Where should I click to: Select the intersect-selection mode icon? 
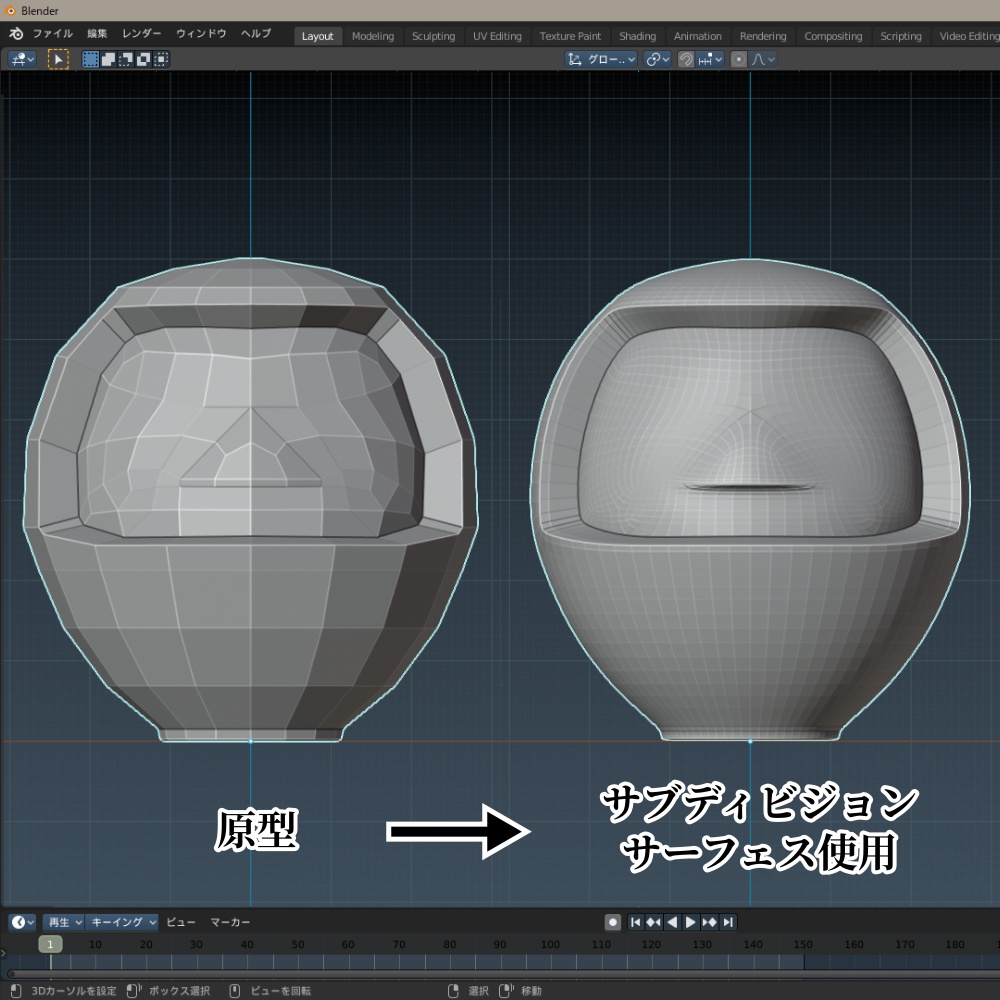pos(160,59)
